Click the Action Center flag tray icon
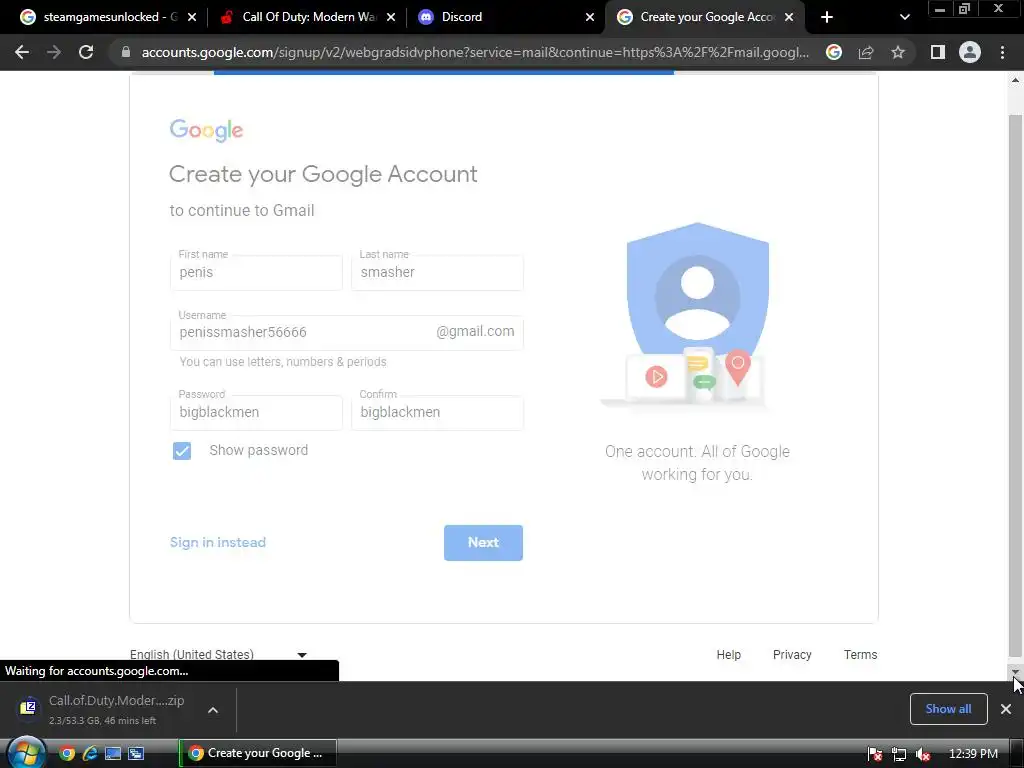Viewport: 1024px width, 768px height. tap(875, 754)
